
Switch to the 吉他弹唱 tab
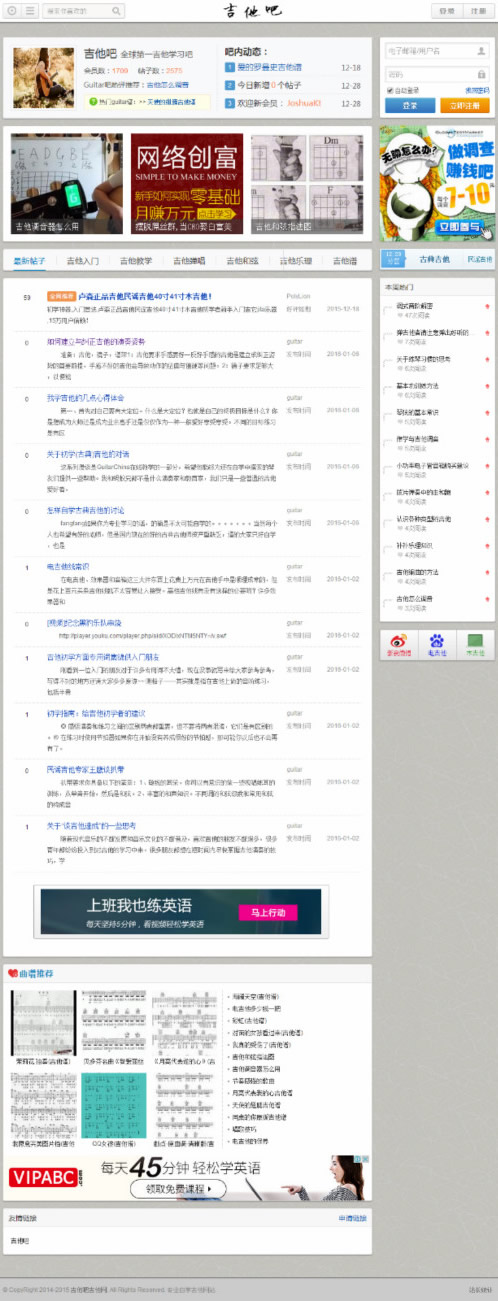(189, 260)
